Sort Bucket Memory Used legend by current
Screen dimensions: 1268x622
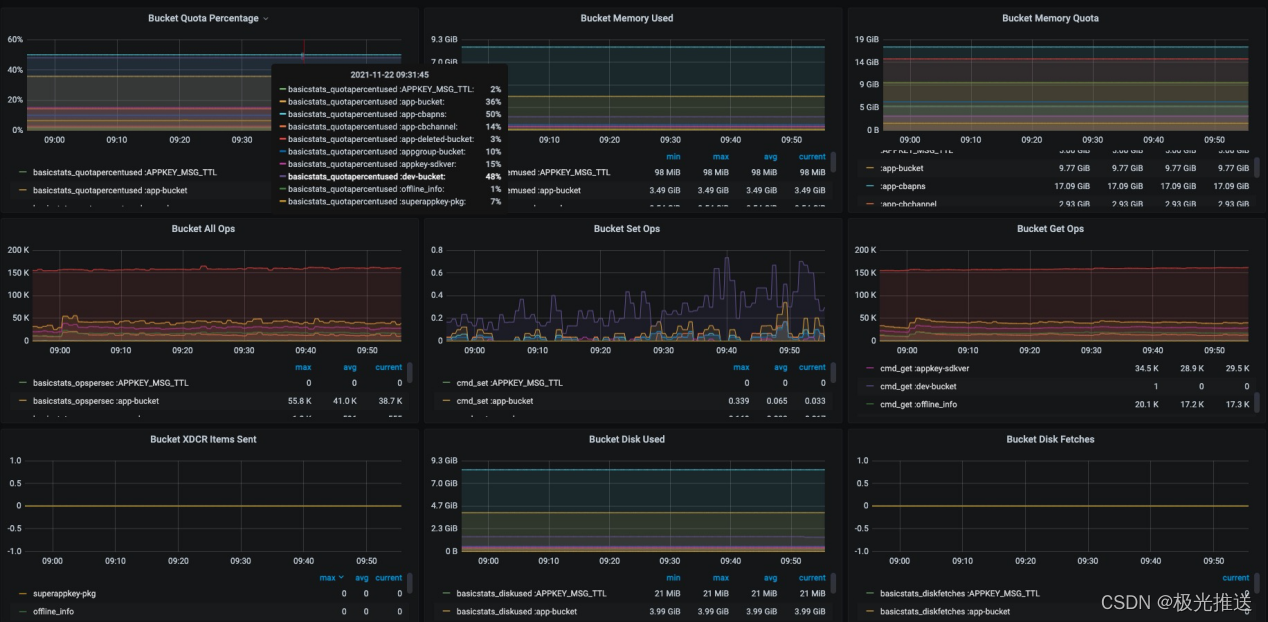click(x=812, y=156)
